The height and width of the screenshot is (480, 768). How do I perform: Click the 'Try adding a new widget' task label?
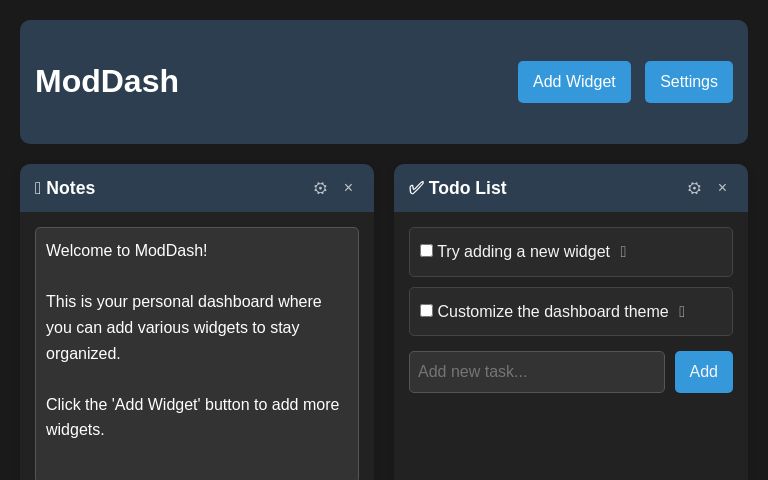click(523, 252)
